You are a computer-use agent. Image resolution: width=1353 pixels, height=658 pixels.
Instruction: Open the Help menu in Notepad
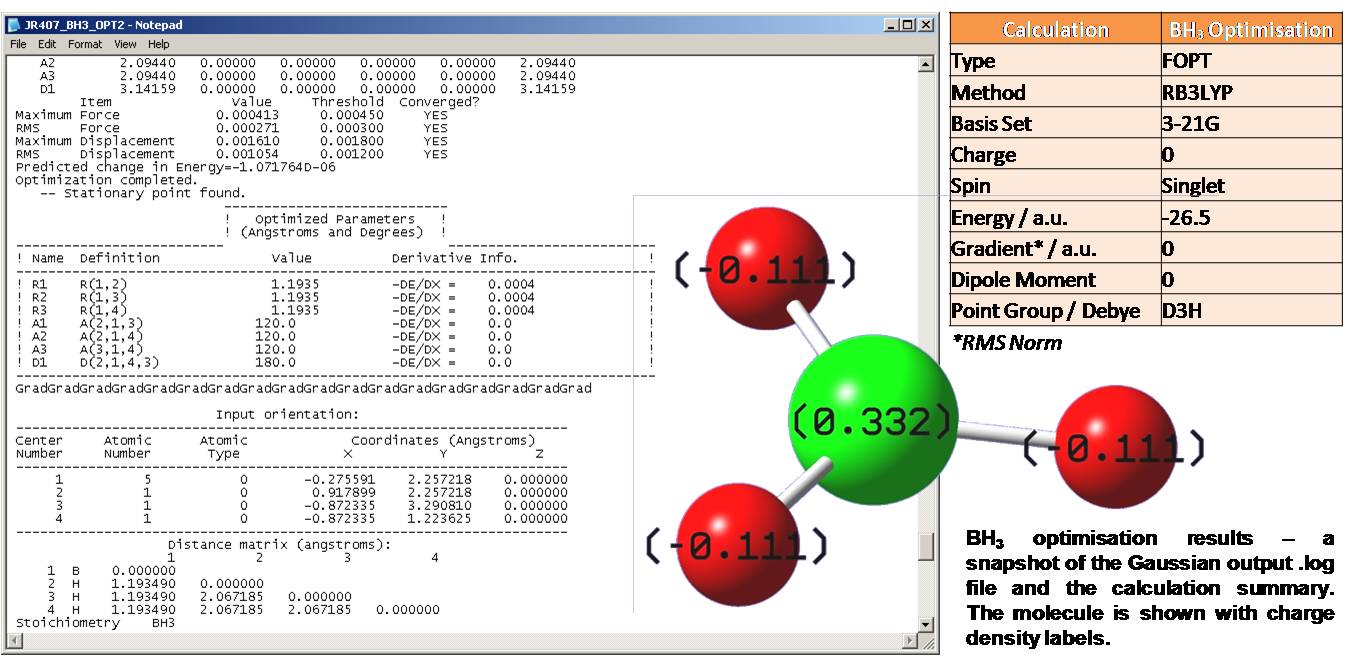pos(159,44)
